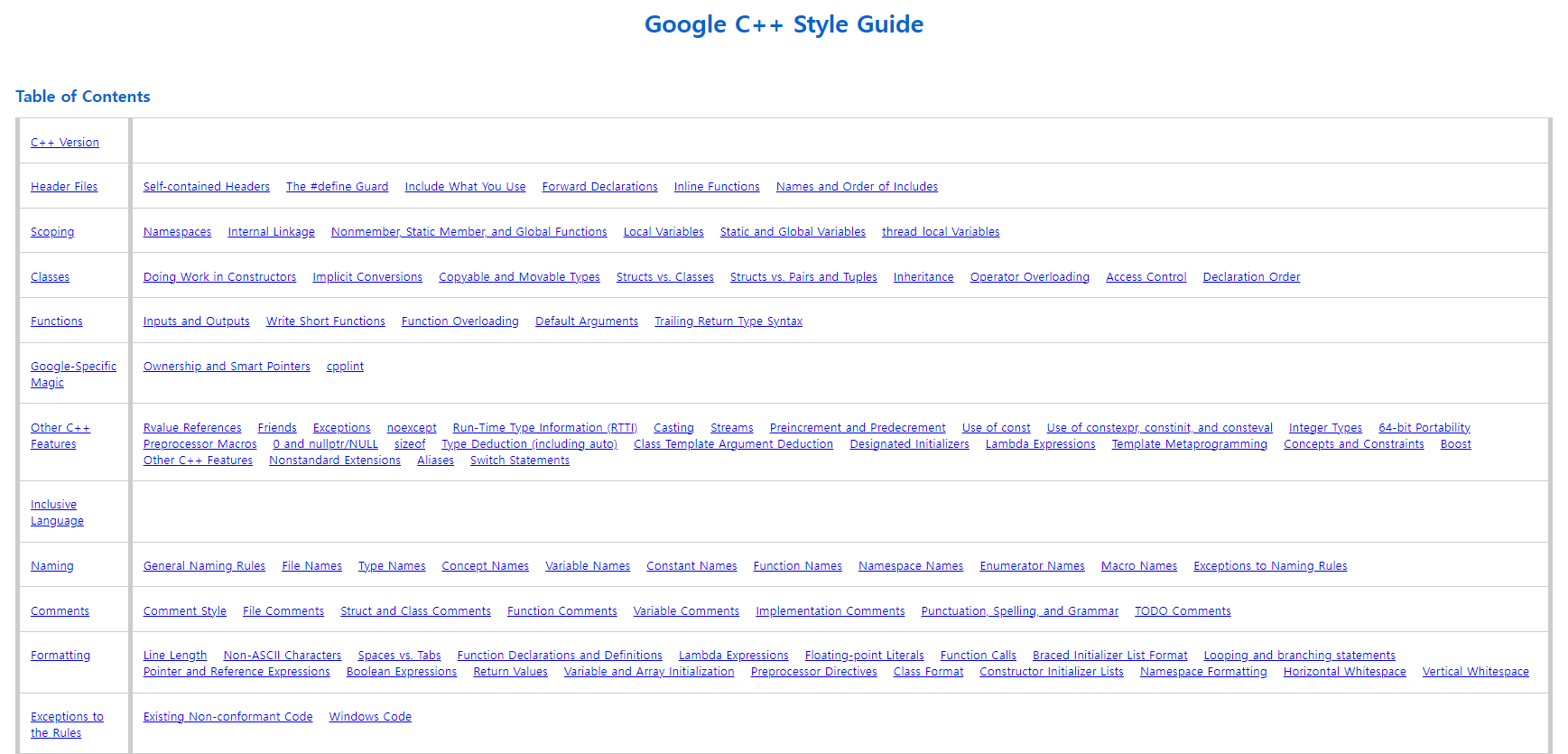
Task: Open Write Short Functions link
Action: coord(326,321)
